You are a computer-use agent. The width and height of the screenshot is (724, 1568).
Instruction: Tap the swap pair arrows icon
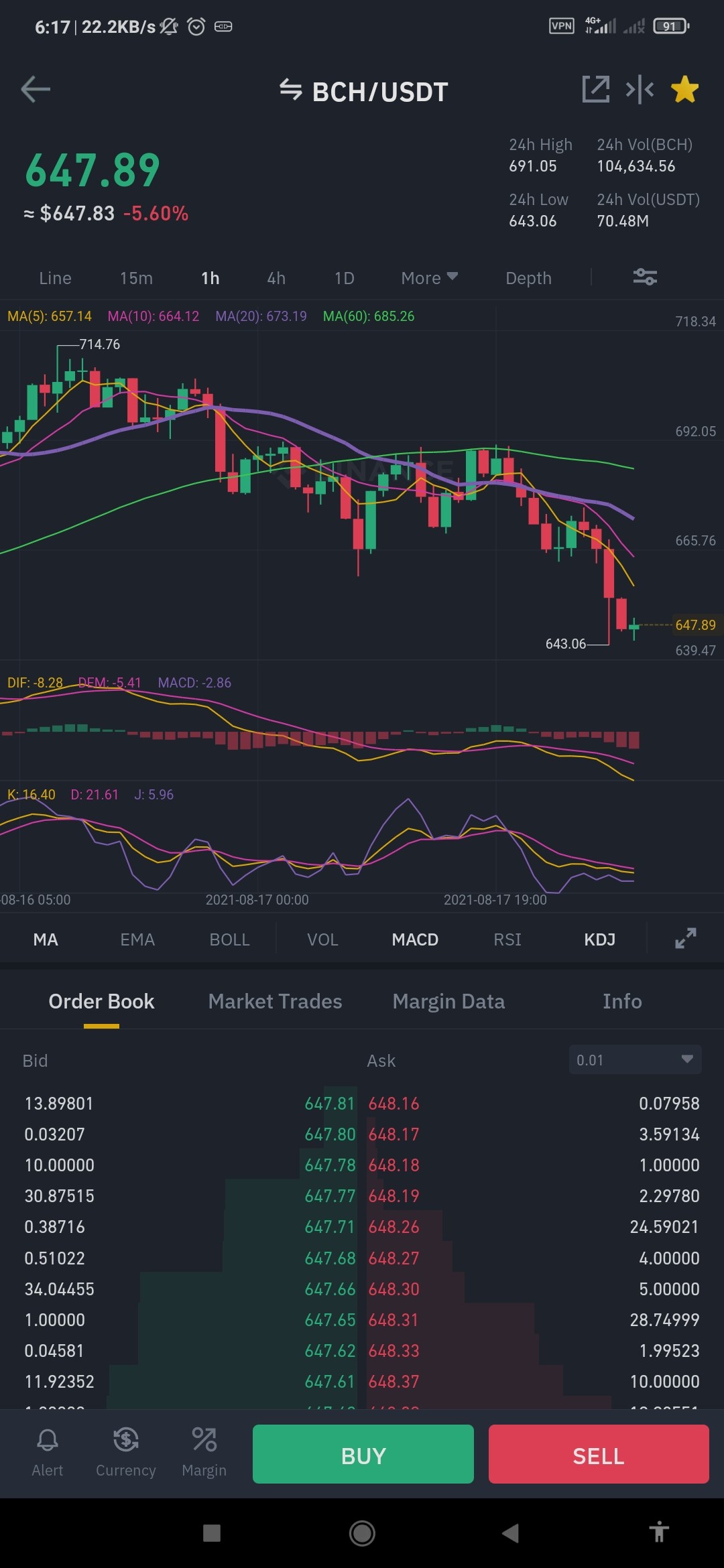pos(290,89)
